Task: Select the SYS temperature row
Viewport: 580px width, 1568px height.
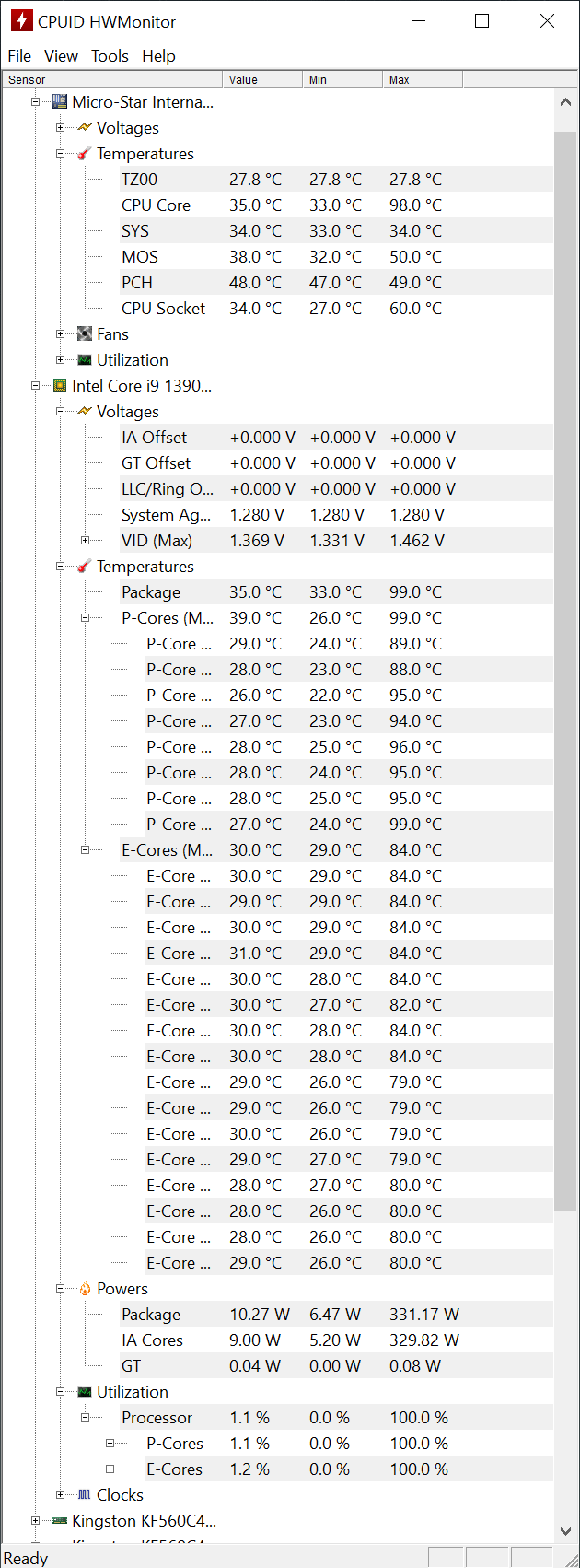Action: point(336,231)
